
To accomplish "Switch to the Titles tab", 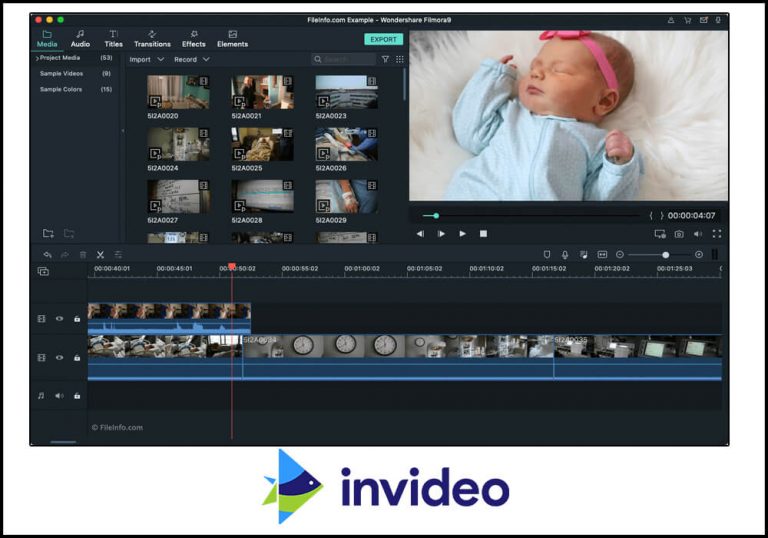I will [x=113, y=39].
